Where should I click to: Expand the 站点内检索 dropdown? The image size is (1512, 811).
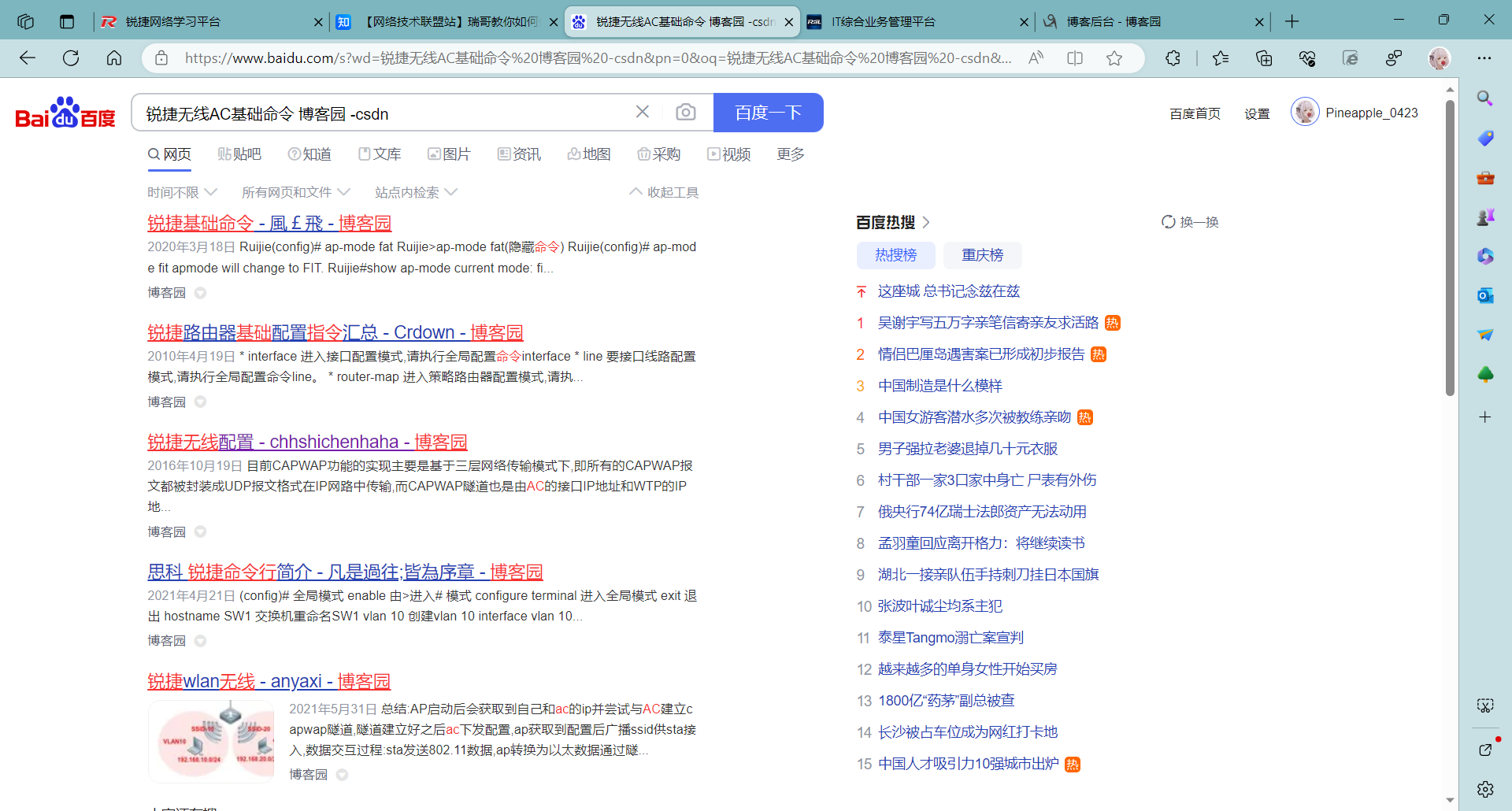pyautogui.click(x=416, y=192)
